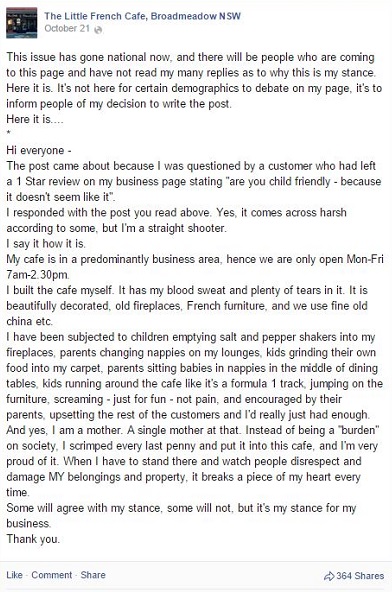392x592 pixels.
Task: Click Comment below the post
Action: click(51, 575)
